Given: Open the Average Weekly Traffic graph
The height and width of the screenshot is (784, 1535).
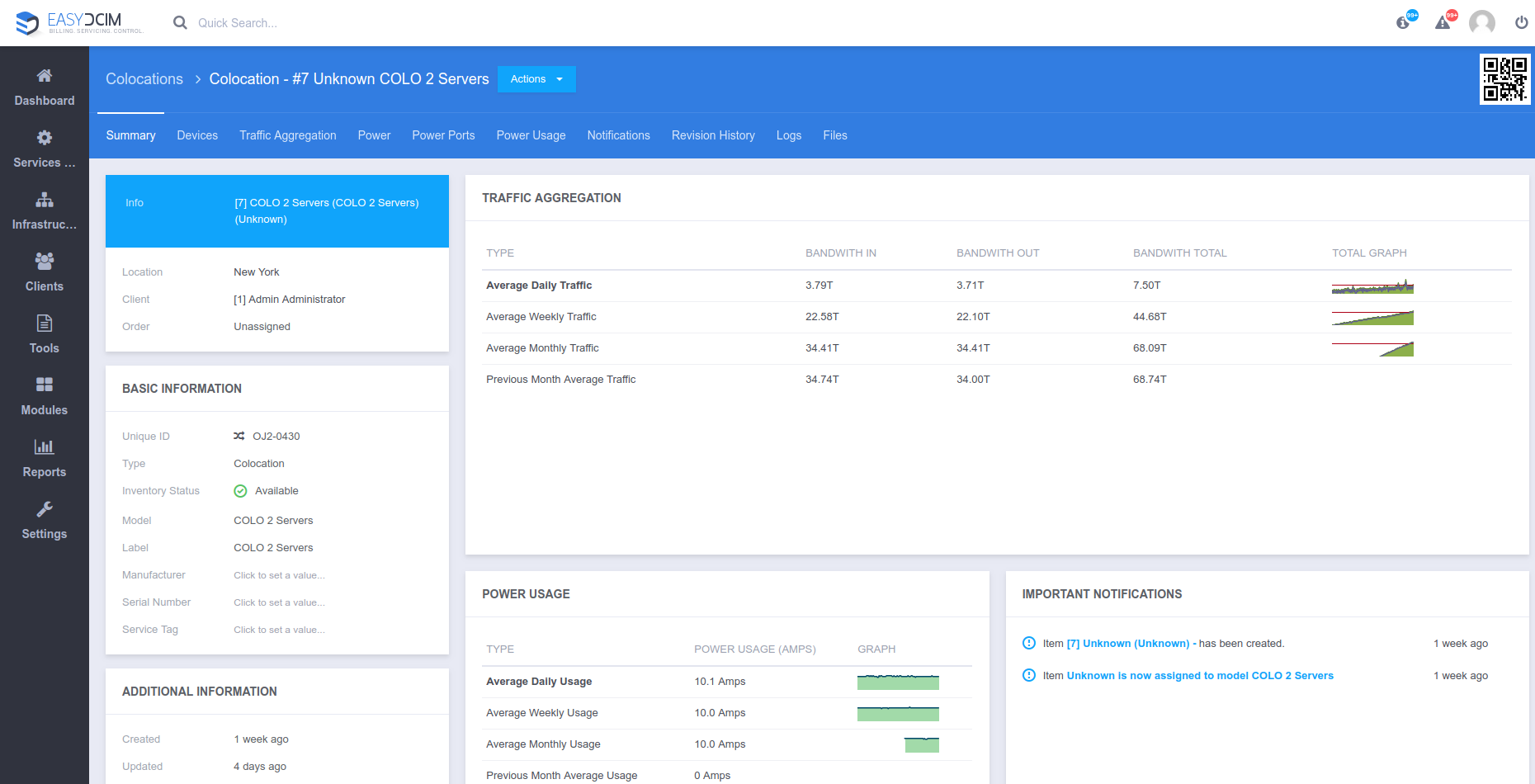Looking at the screenshot, I should click(1372, 318).
